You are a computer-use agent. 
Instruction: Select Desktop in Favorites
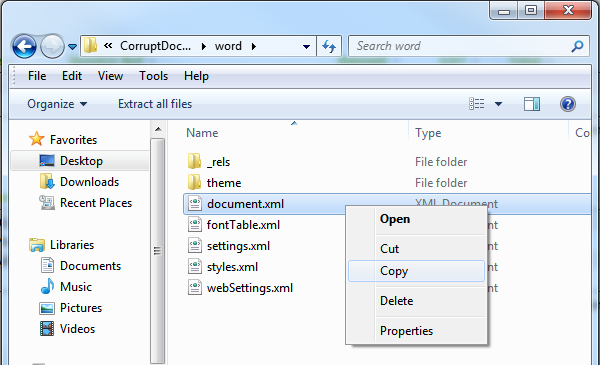point(81,161)
